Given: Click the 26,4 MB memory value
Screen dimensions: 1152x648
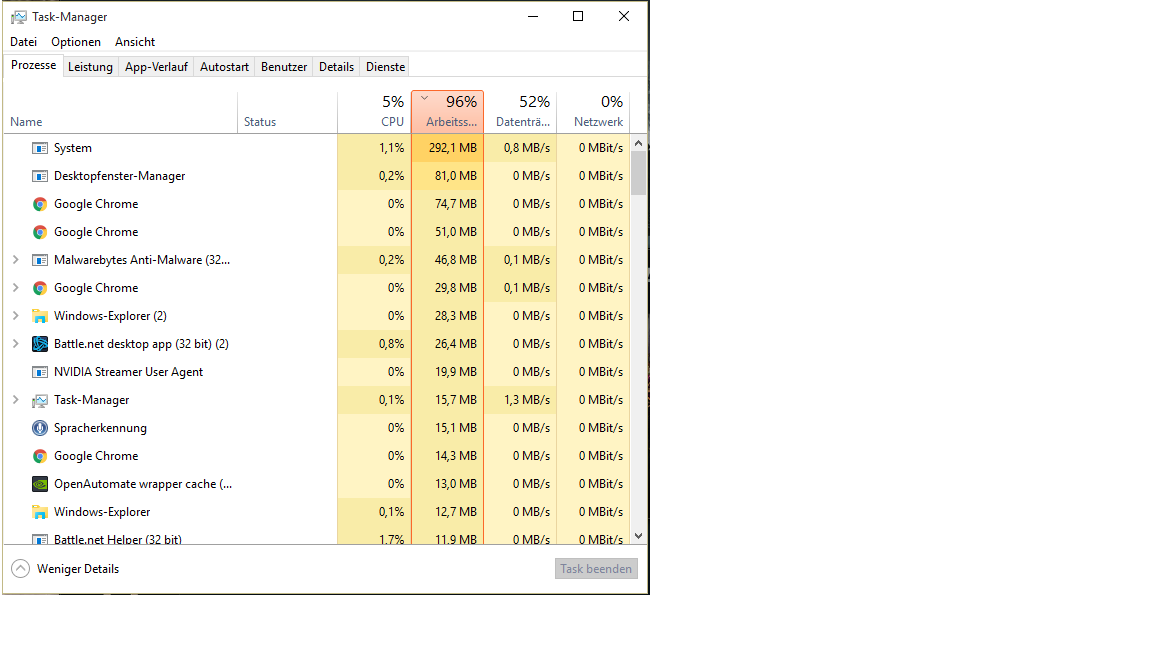Looking at the screenshot, I should click(x=456, y=344).
